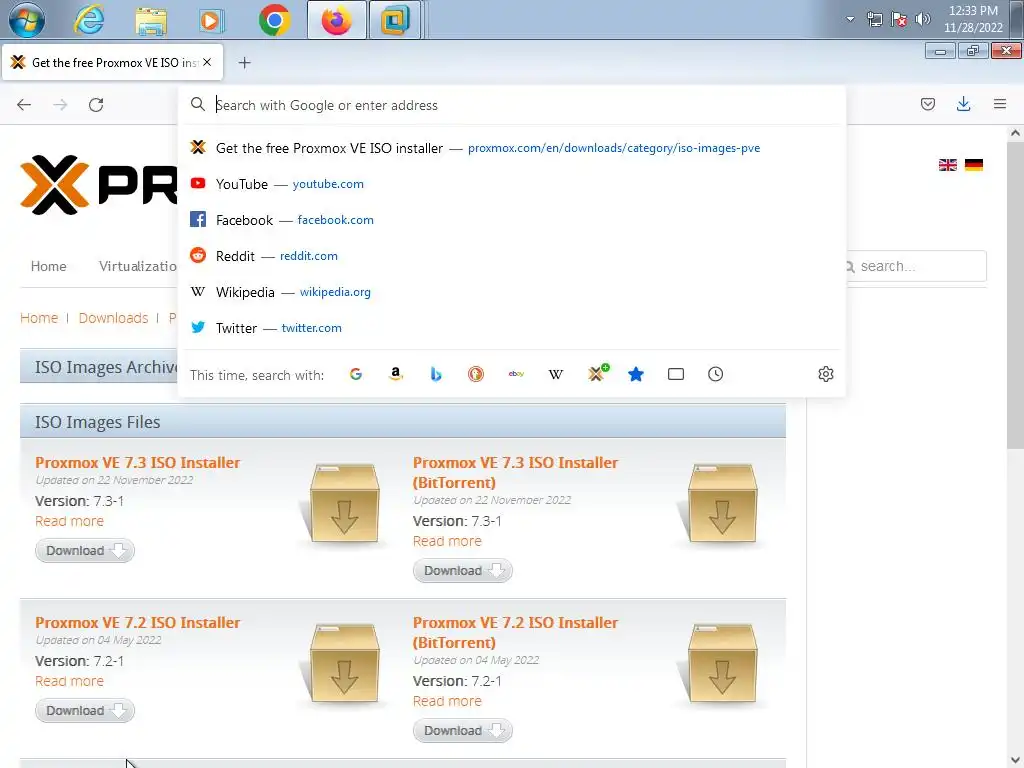This screenshot has width=1024, height=768.
Task: Add the Proxmox search engine icon
Action: click(597, 373)
